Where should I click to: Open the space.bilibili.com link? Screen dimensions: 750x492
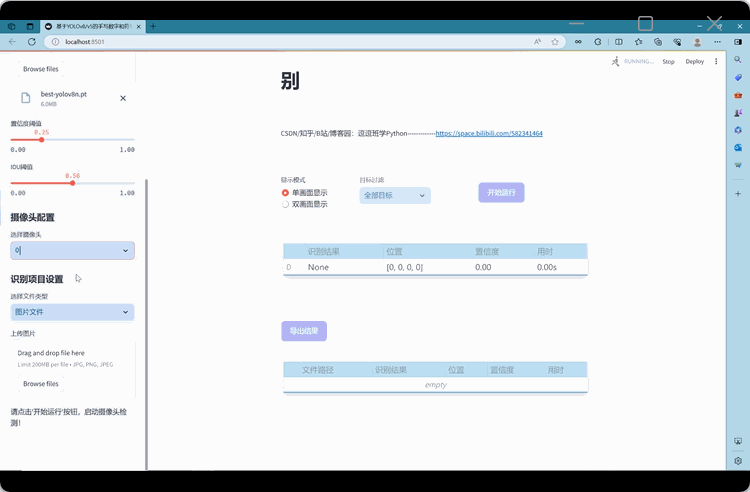(489, 133)
